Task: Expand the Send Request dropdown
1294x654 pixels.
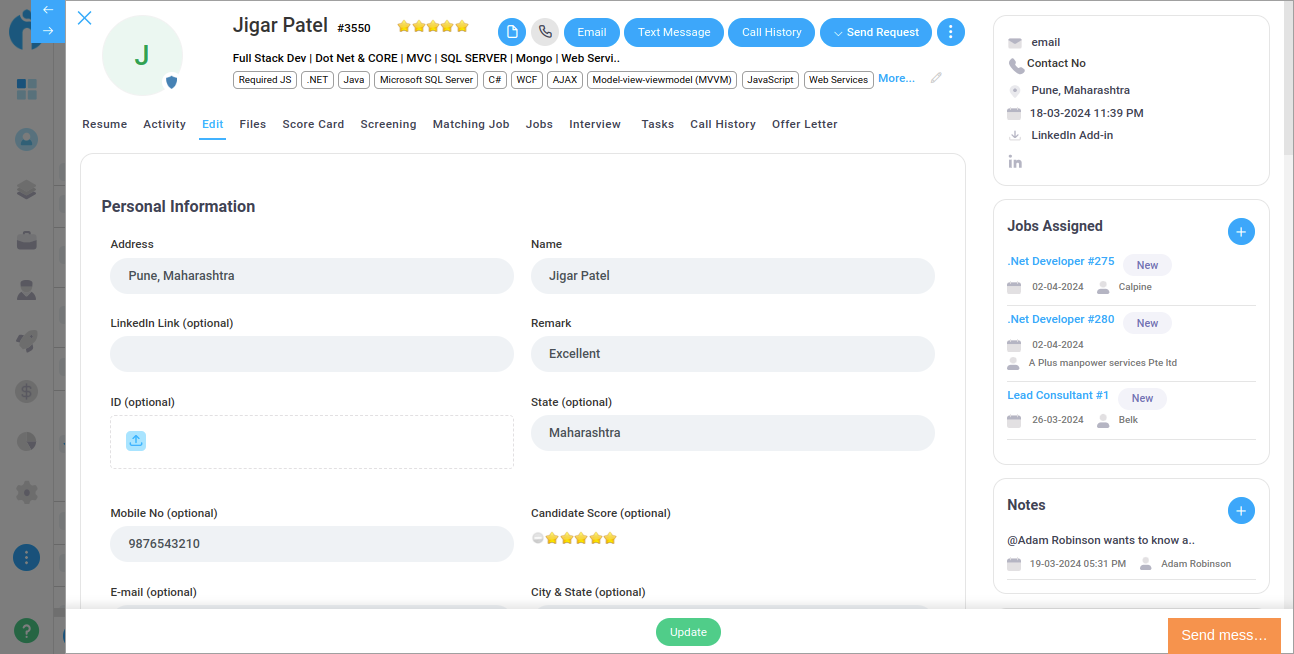Action: click(x=876, y=32)
